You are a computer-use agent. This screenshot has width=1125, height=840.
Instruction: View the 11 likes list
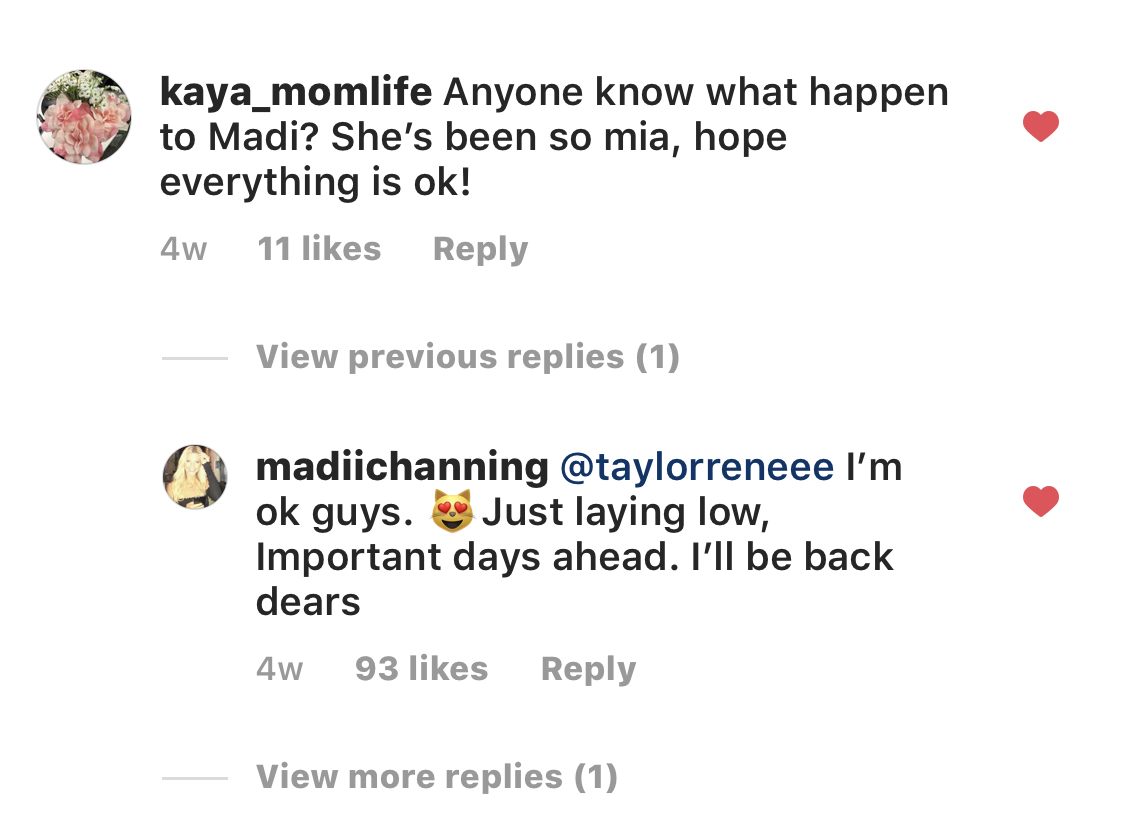pos(319,249)
